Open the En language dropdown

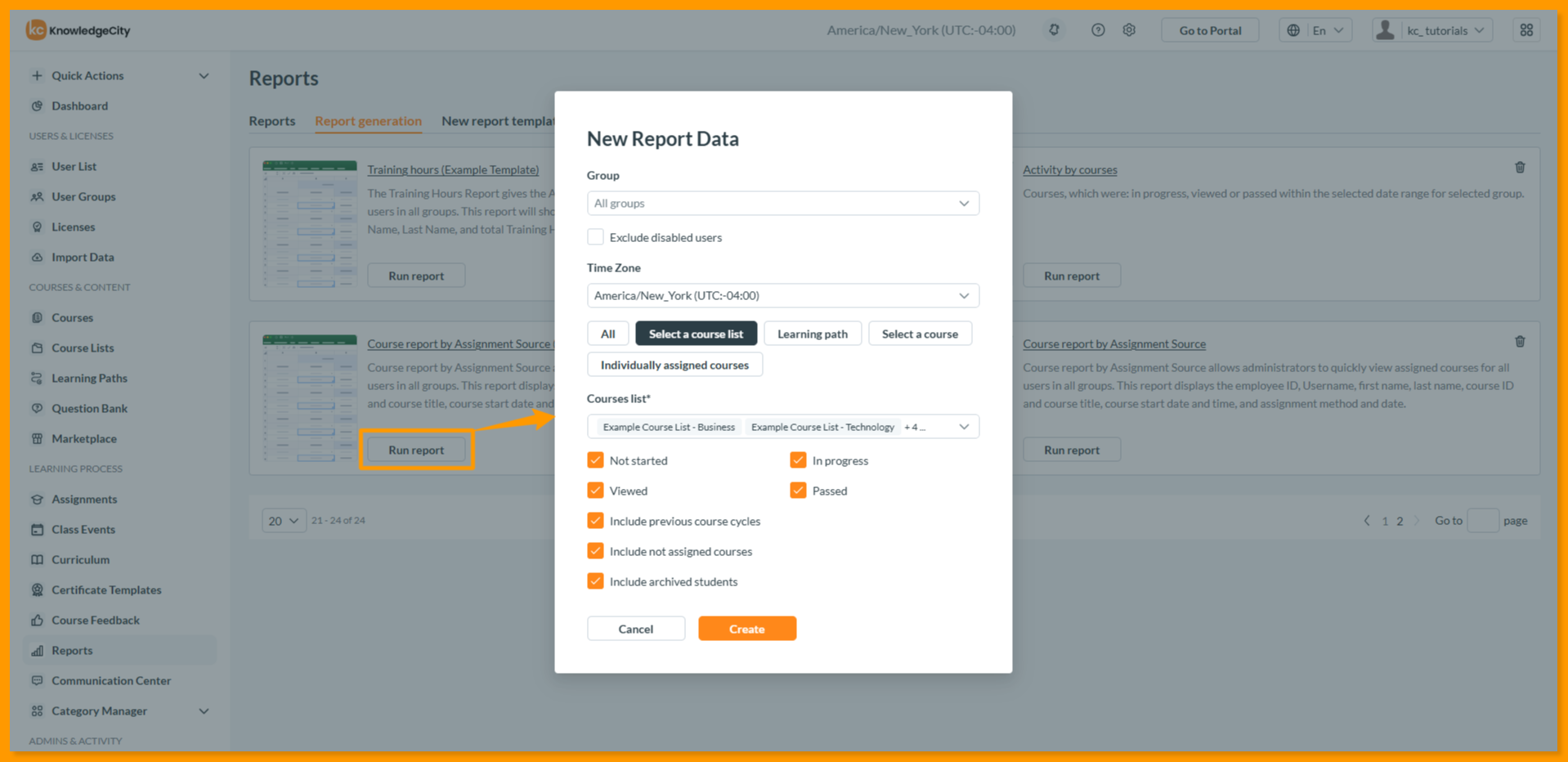point(1315,30)
